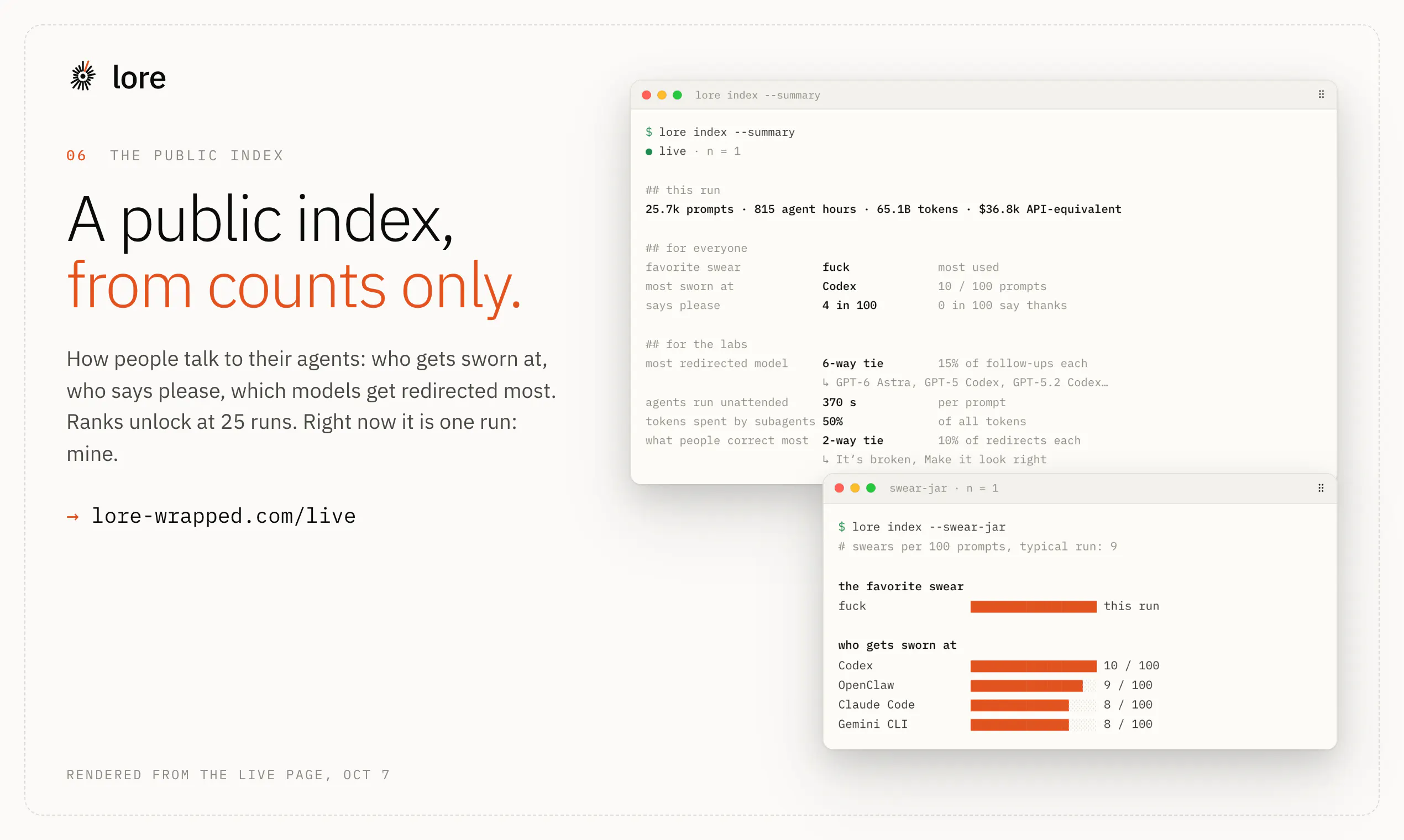Click the 'RENDERED FROM THE LIVE PAGE, OCT 7' footer
Image resolution: width=1404 pixels, height=840 pixels.
pos(228,775)
